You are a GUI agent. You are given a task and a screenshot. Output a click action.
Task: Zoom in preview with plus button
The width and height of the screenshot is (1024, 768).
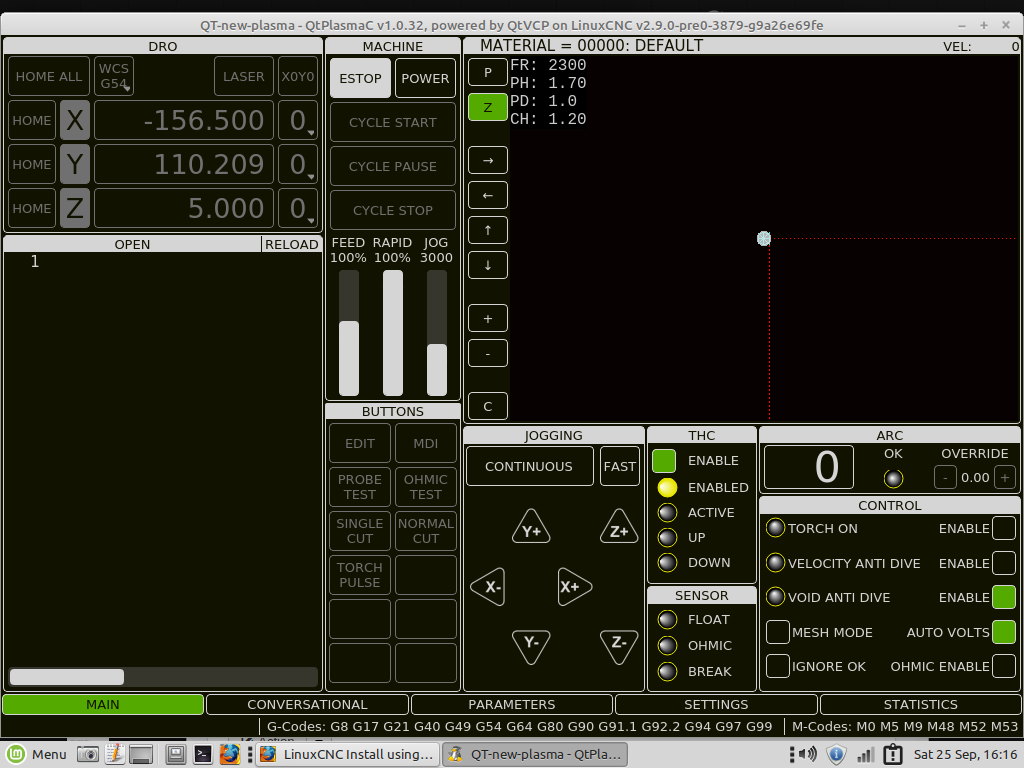pos(488,319)
